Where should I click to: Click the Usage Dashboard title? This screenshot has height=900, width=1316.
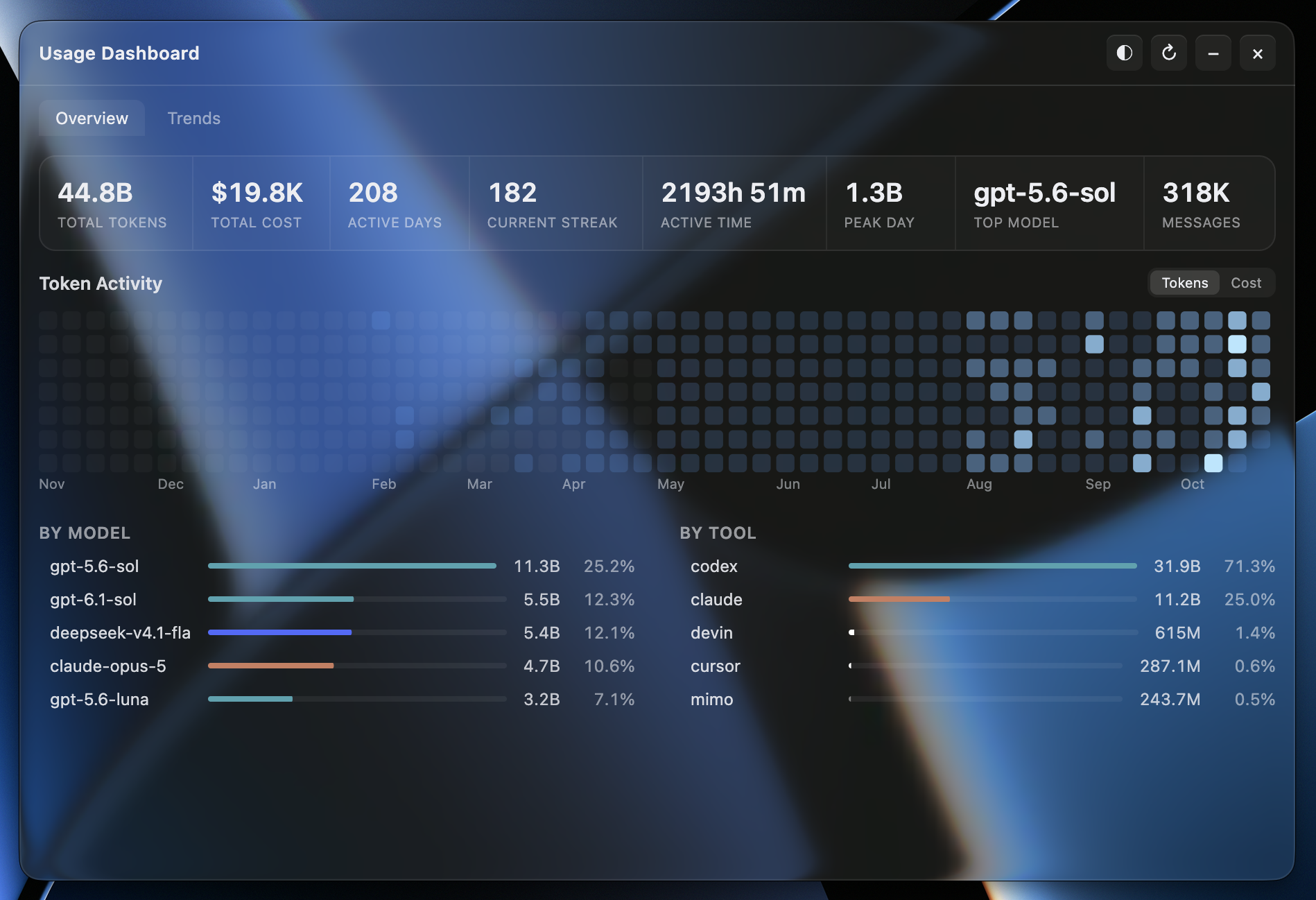119,53
